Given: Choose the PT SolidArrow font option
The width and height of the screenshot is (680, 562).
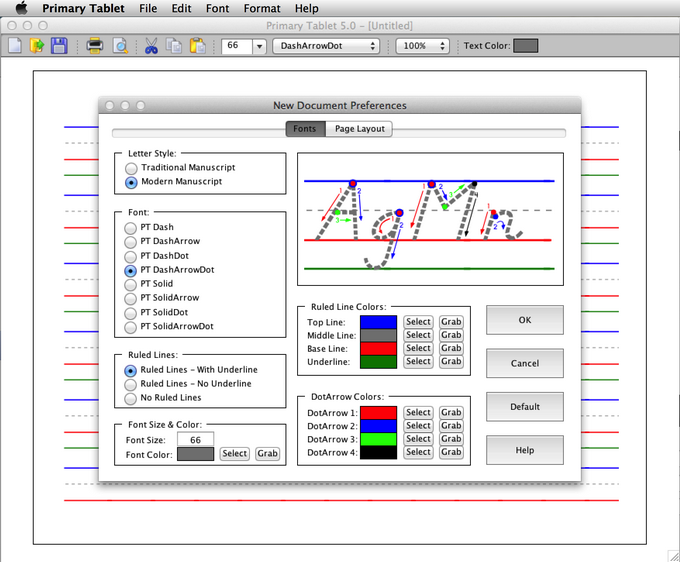Looking at the screenshot, I should 131,298.
